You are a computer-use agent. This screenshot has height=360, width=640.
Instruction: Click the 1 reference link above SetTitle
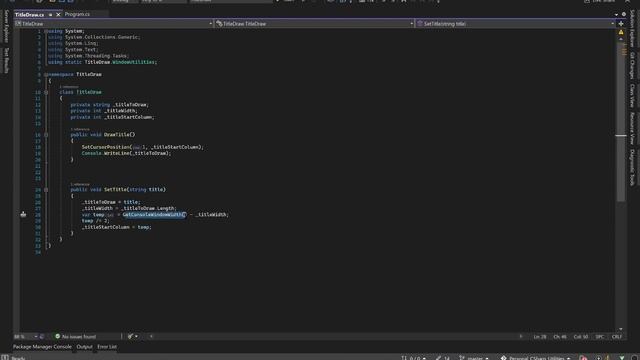pos(80,184)
